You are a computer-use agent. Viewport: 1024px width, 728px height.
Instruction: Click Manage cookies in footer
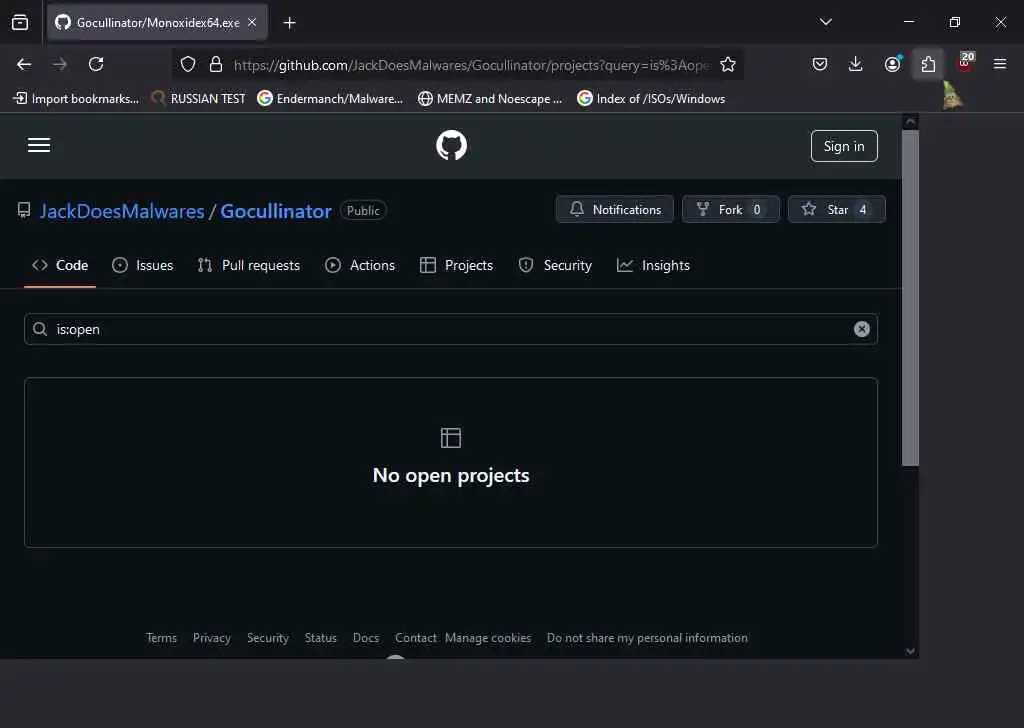[488, 638]
